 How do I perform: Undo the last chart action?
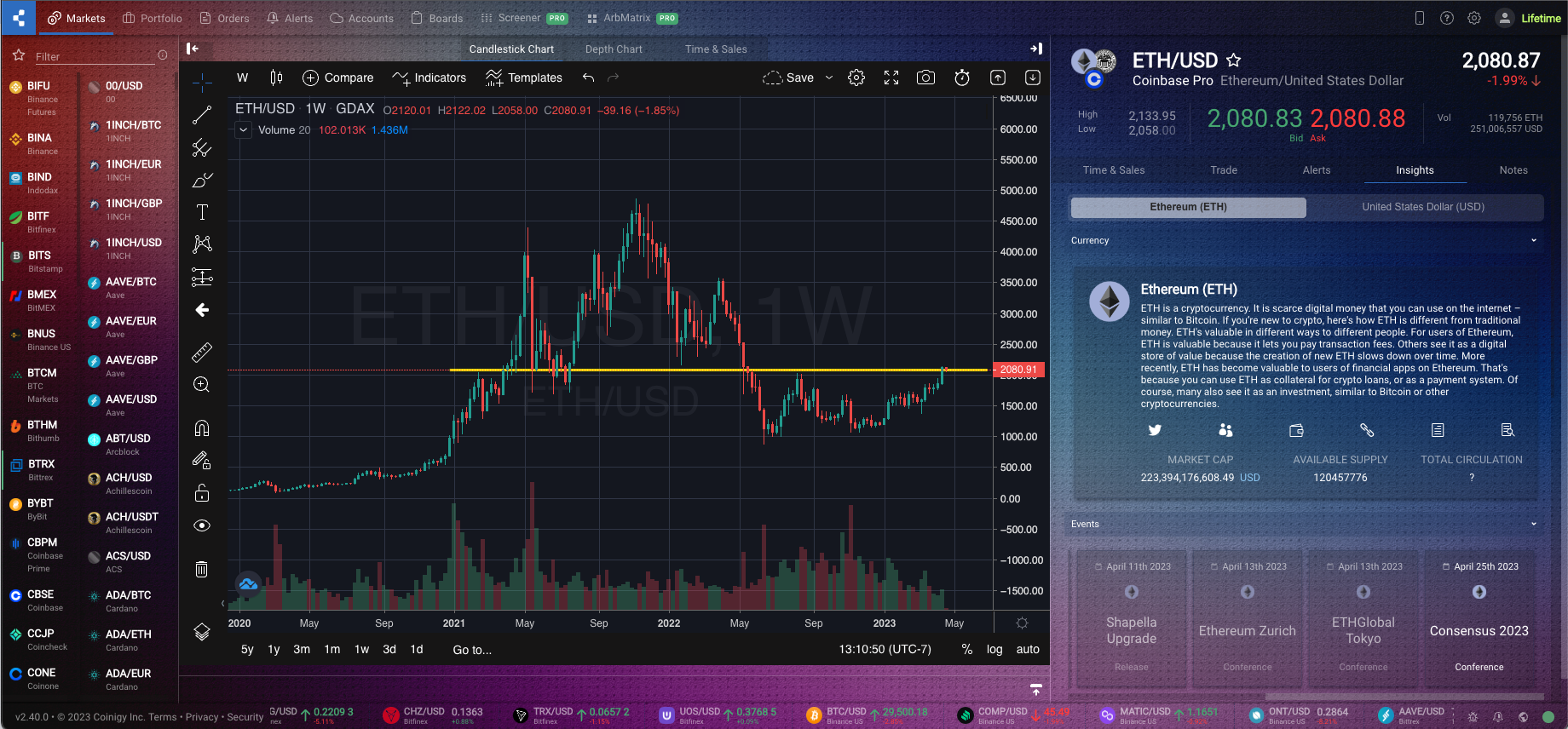588,77
